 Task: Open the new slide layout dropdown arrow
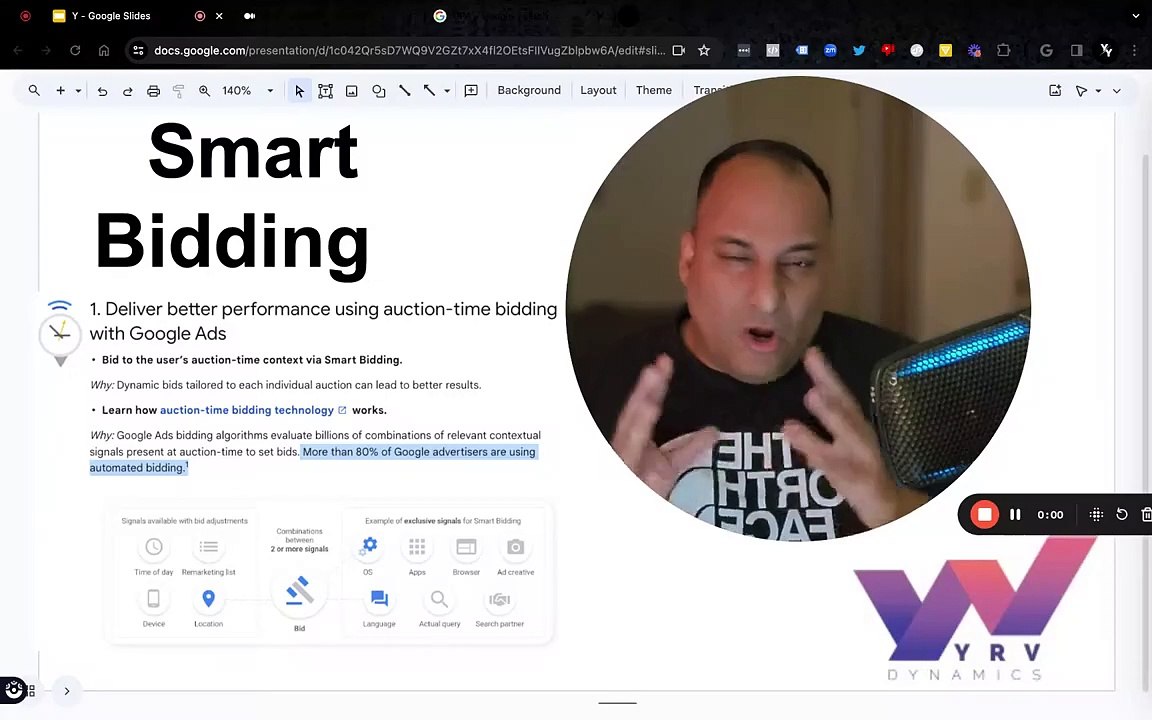pyautogui.click(x=78, y=90)
